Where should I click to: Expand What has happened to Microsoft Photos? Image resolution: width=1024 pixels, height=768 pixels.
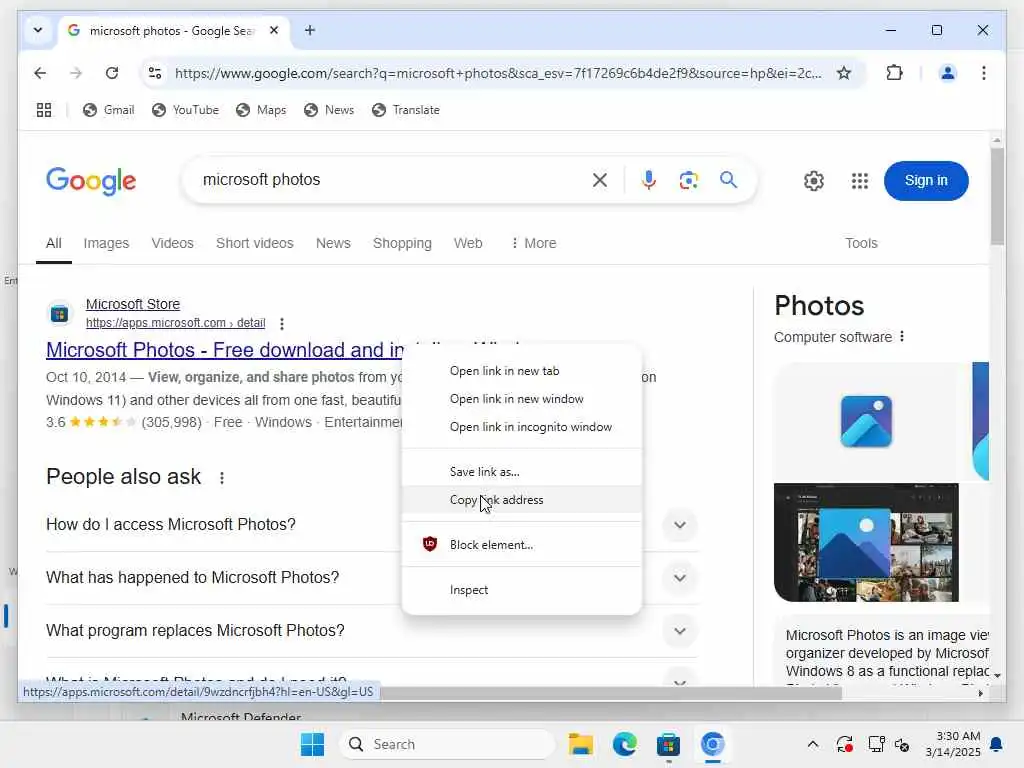(680, 578)
